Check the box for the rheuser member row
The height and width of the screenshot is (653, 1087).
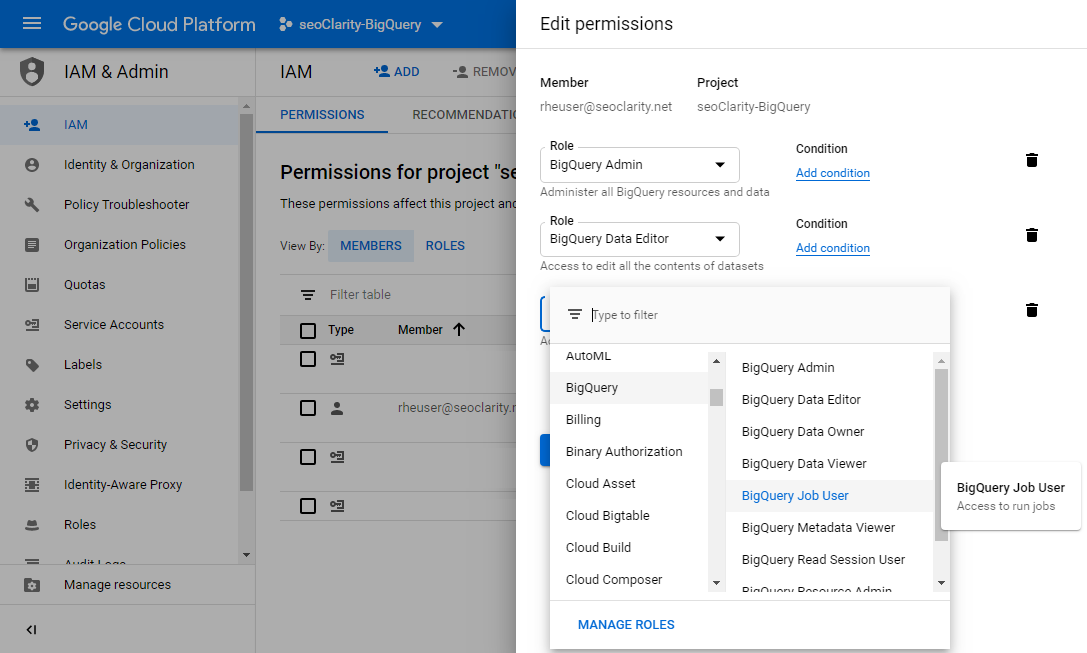(308, 408)
